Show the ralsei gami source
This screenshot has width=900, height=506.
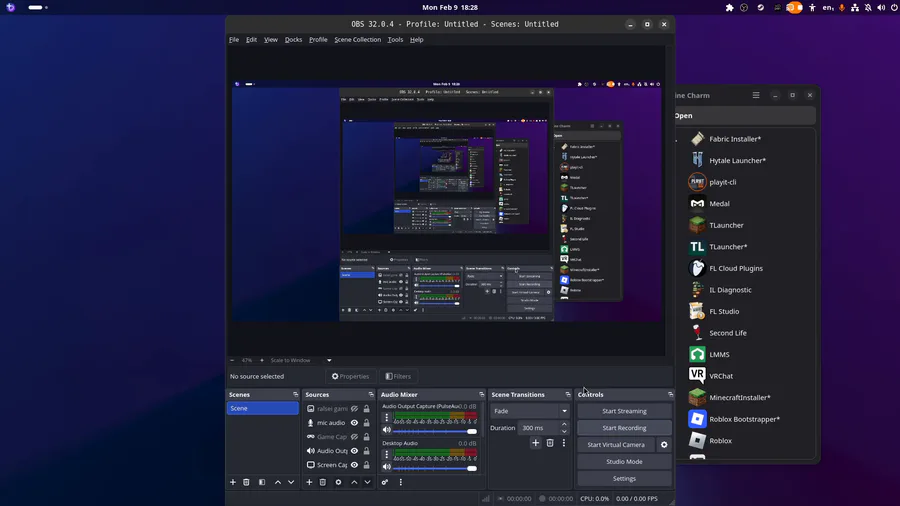(354, 408)
